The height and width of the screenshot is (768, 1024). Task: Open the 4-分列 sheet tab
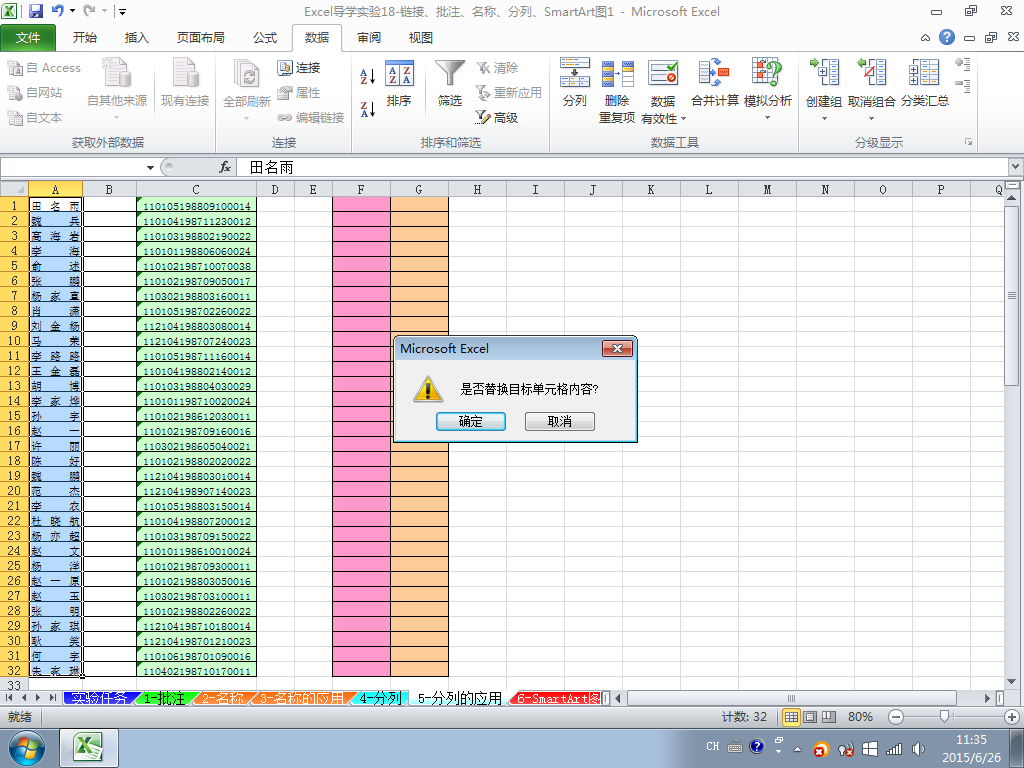(x=381, y=698)
